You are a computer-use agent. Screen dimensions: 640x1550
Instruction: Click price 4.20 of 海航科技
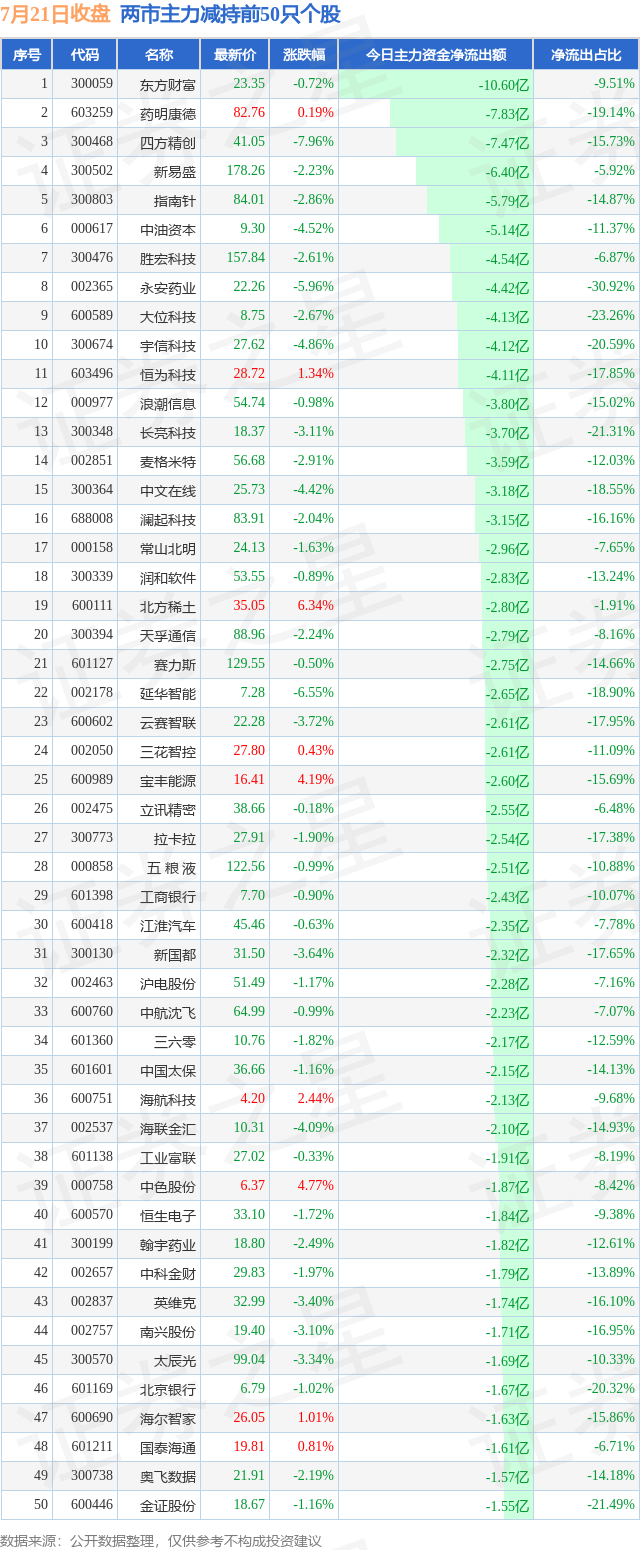coord(253,1099)
